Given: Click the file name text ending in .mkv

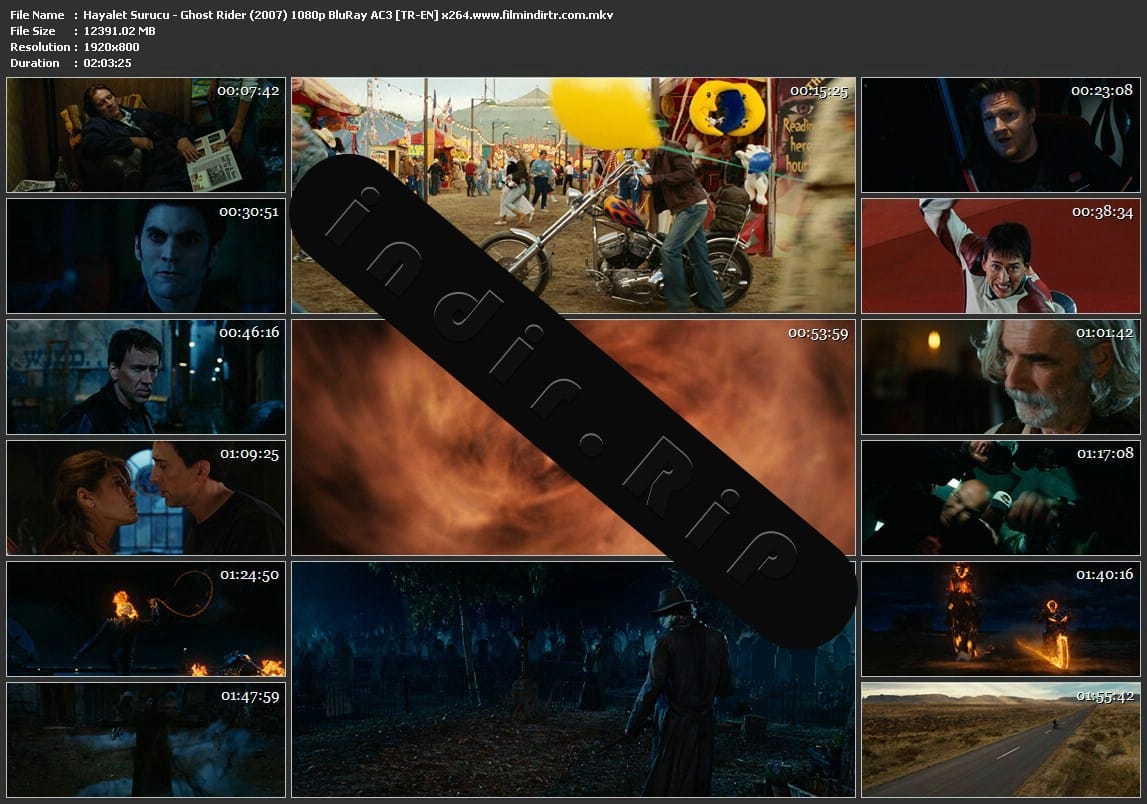Looking at the screenshot, I should [x=348, y=15].
